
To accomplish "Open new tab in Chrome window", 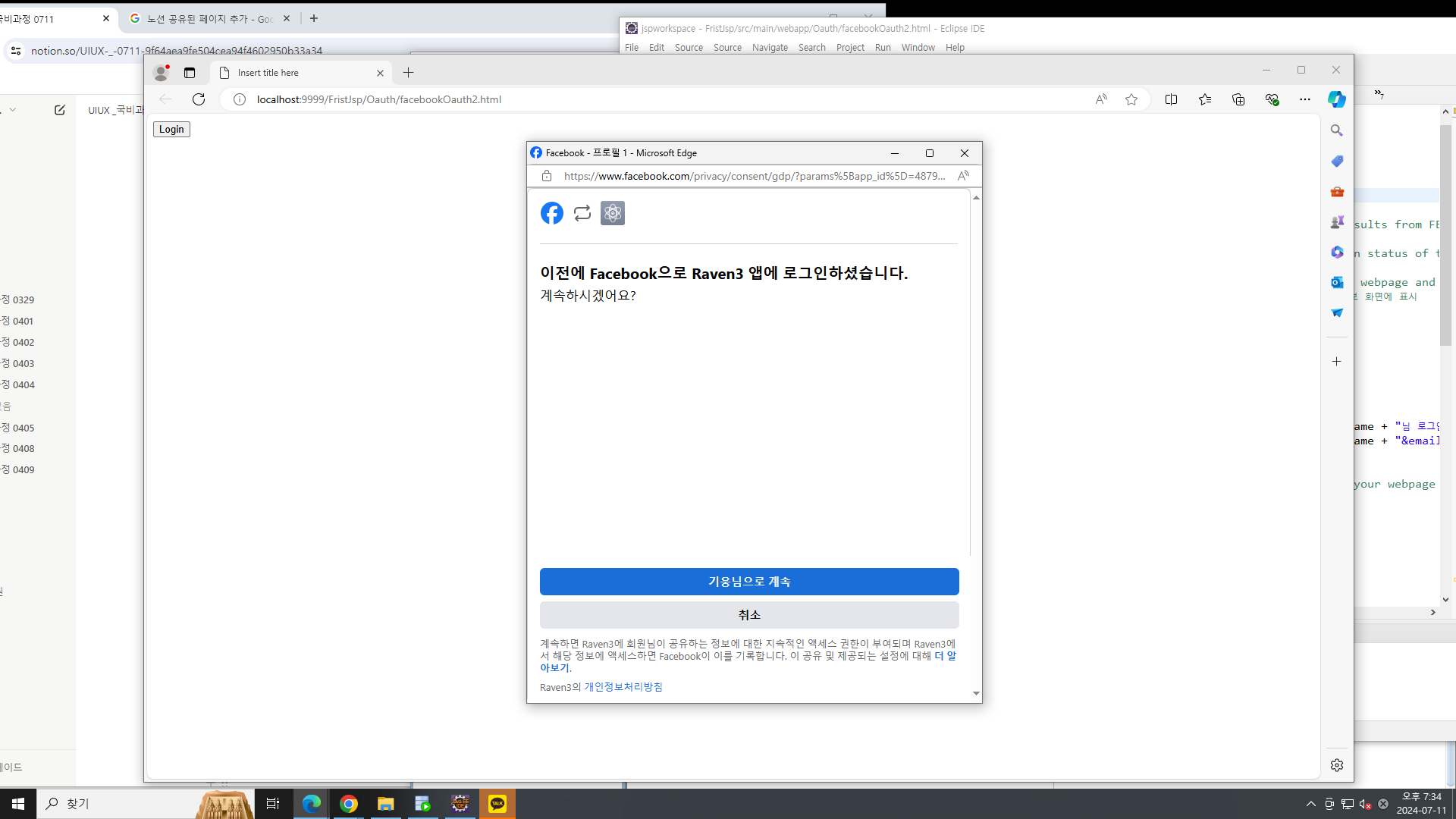I will [x=314, y=18].
